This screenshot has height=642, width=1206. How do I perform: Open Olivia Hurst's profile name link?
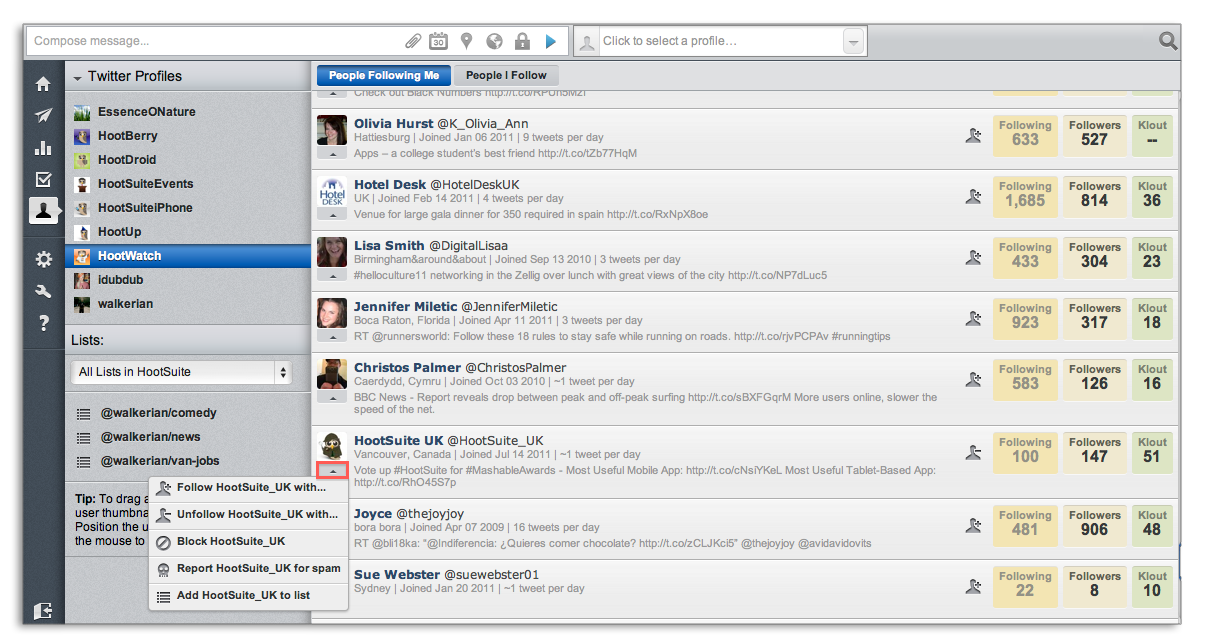click(x=393, y=124)
